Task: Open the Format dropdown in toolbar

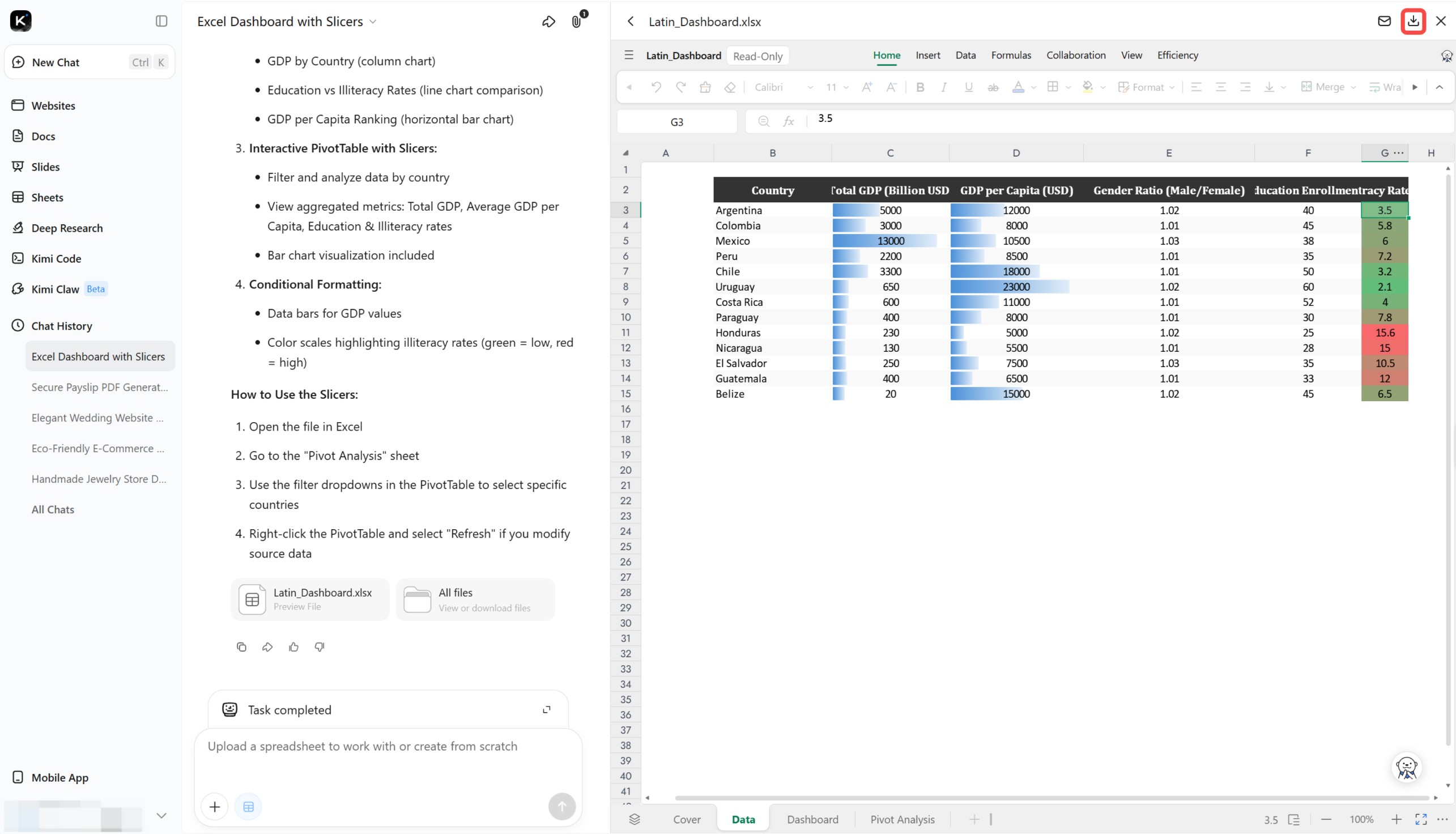Action: tap(1146, 87)
